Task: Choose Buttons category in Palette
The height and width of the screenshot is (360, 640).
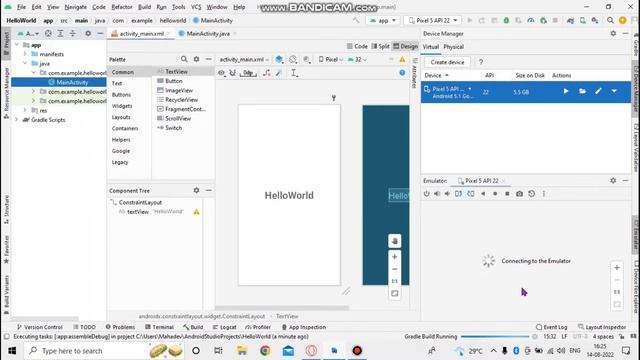Action: tap(121, 95)
